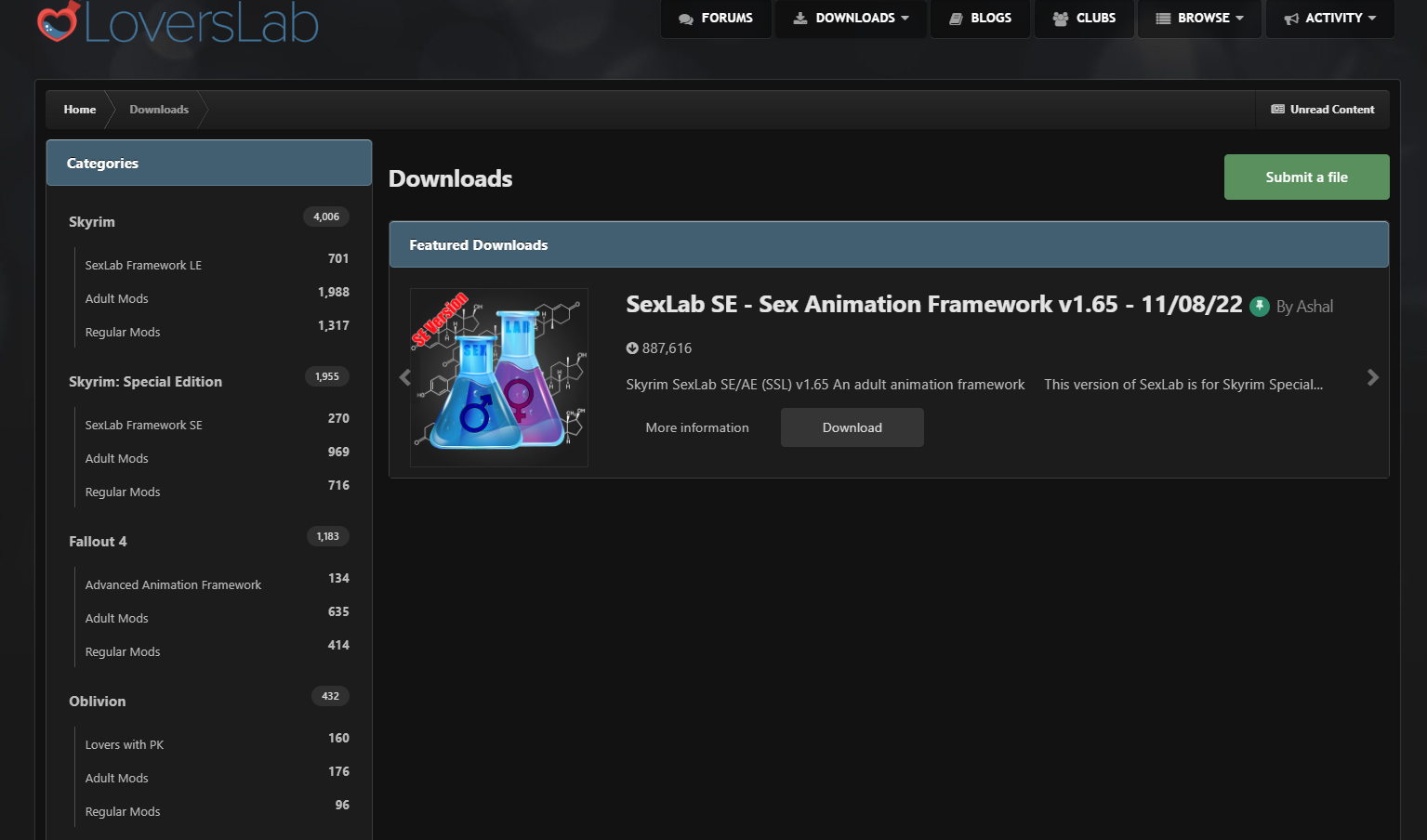Open Regular Mods under Skyrim
The width and height of the screenshot is (1427, 840).
(123, 333)
